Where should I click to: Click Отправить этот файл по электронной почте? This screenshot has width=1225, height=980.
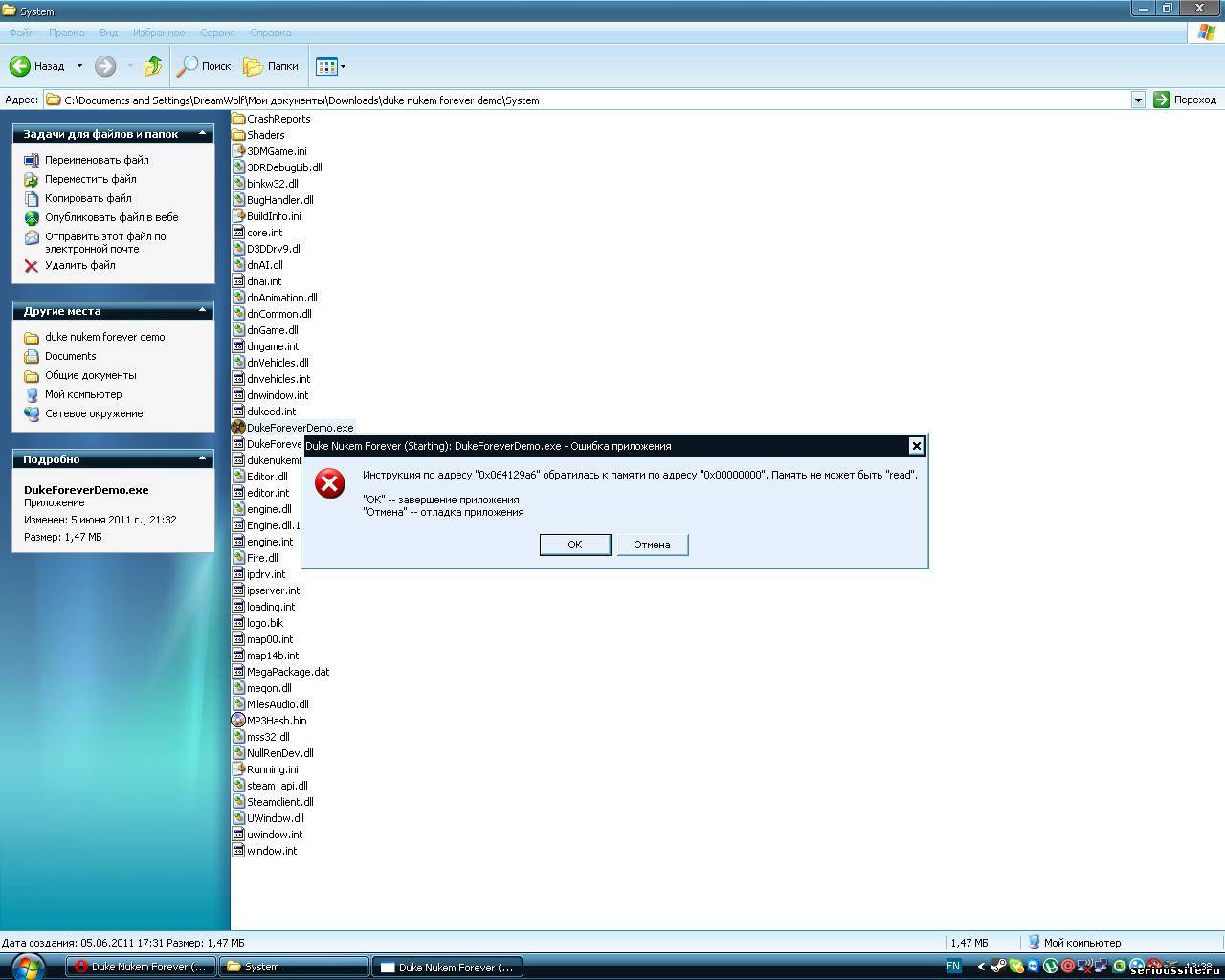105,242
